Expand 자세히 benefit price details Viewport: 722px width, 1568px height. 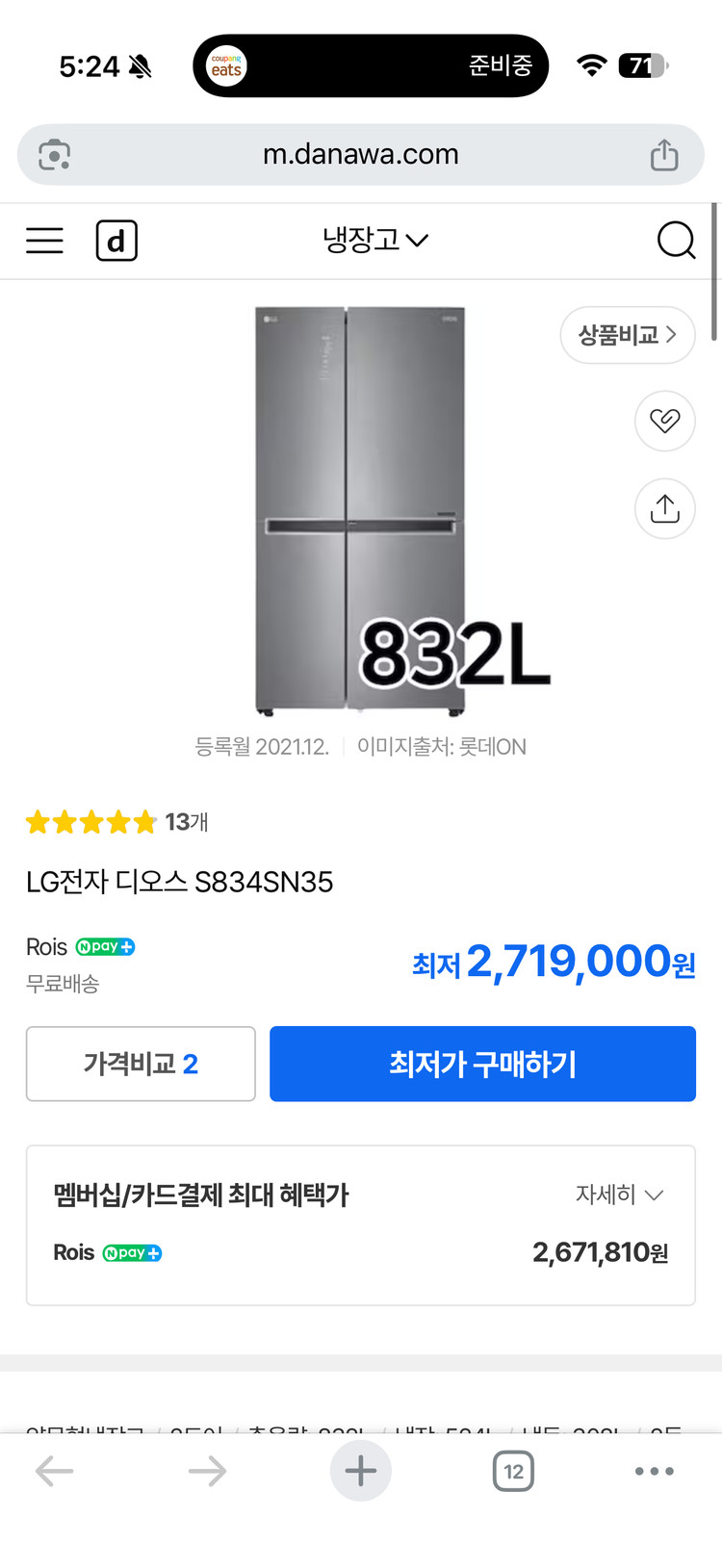[619, 1195]
